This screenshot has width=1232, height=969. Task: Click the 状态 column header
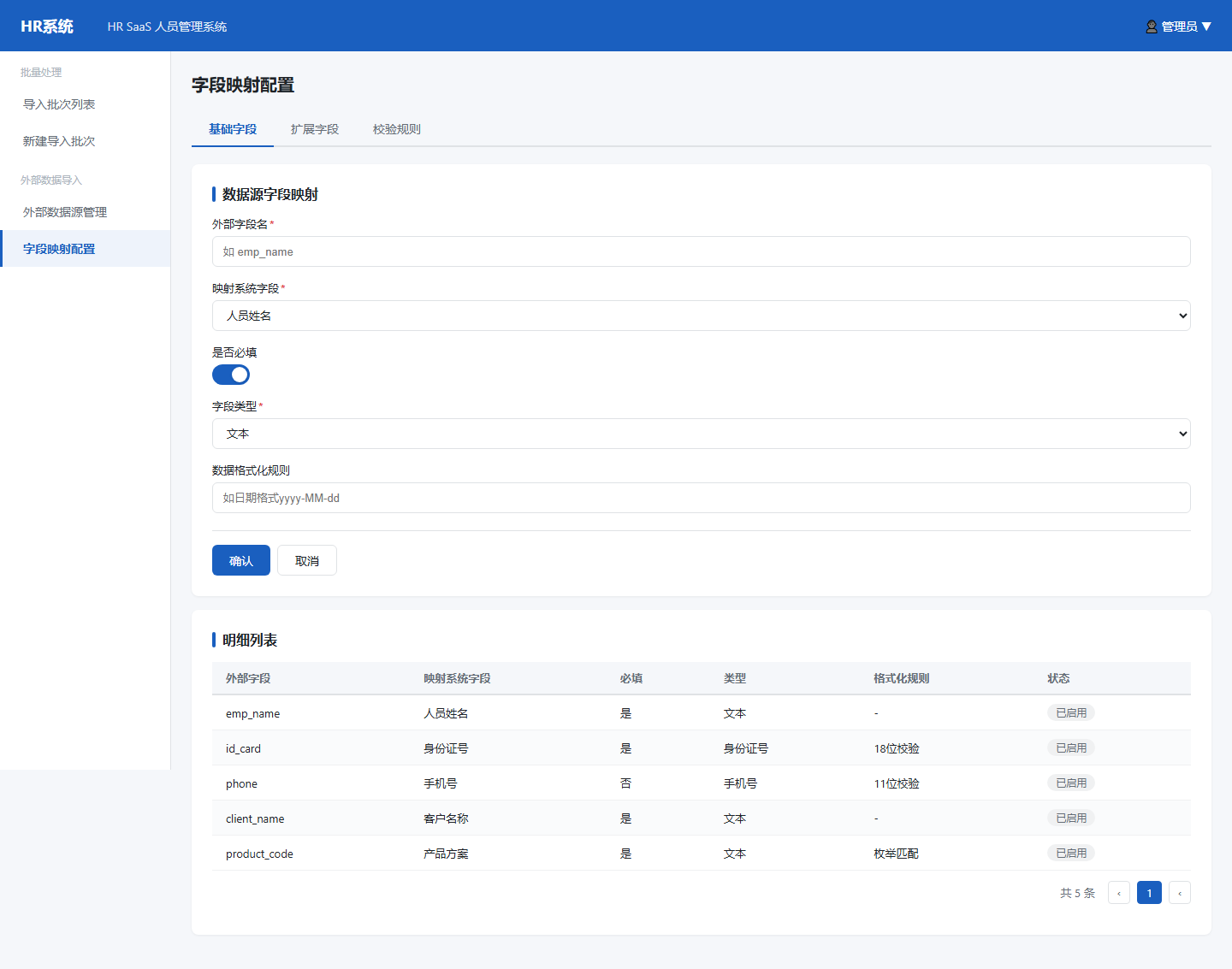[1058, 678]
